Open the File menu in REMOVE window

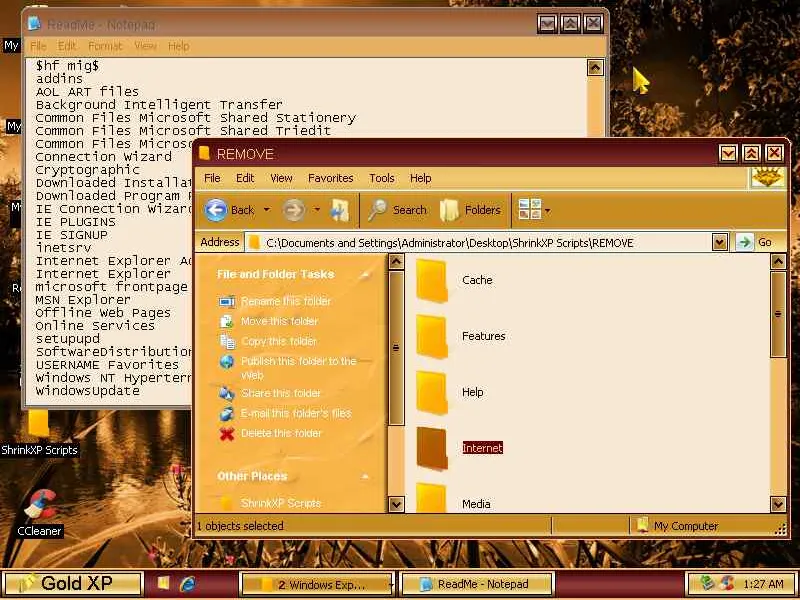[x=212, y=178]
